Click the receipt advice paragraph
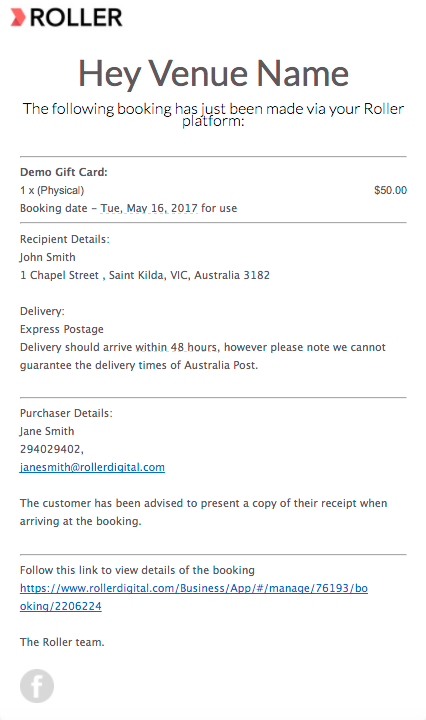426x720 pixels. click(x=203, y=512)
